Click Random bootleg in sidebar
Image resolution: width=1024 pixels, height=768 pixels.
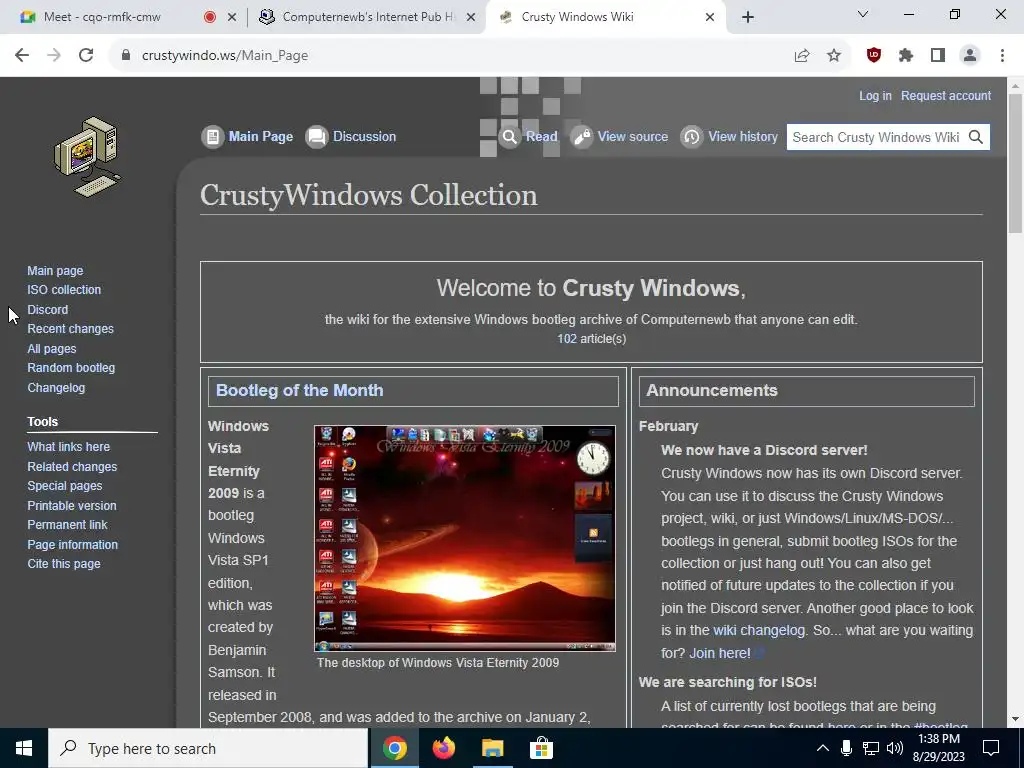tap(71, 368)
